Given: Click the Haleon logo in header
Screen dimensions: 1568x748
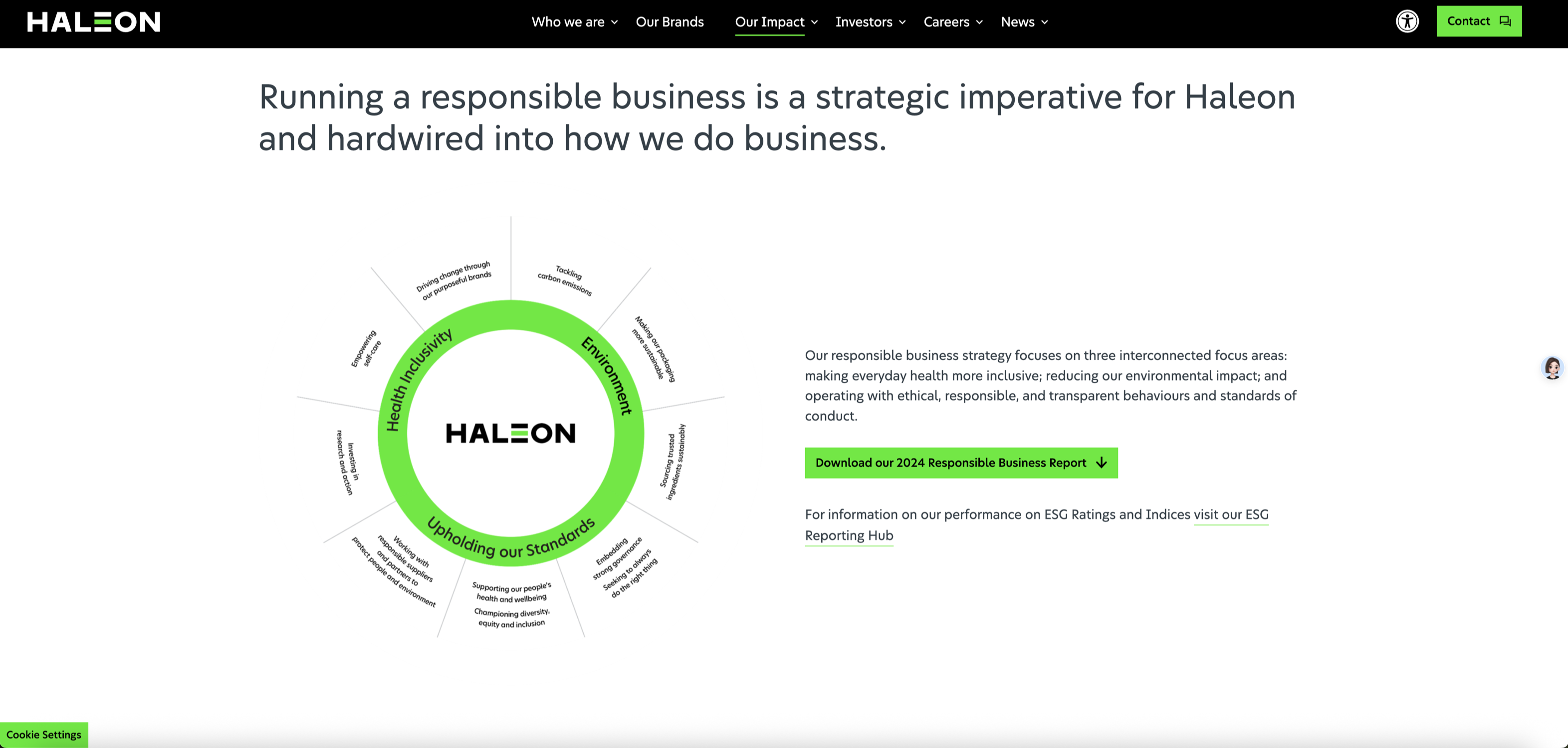Looking at the screenshot, I should tap(94, 22).
